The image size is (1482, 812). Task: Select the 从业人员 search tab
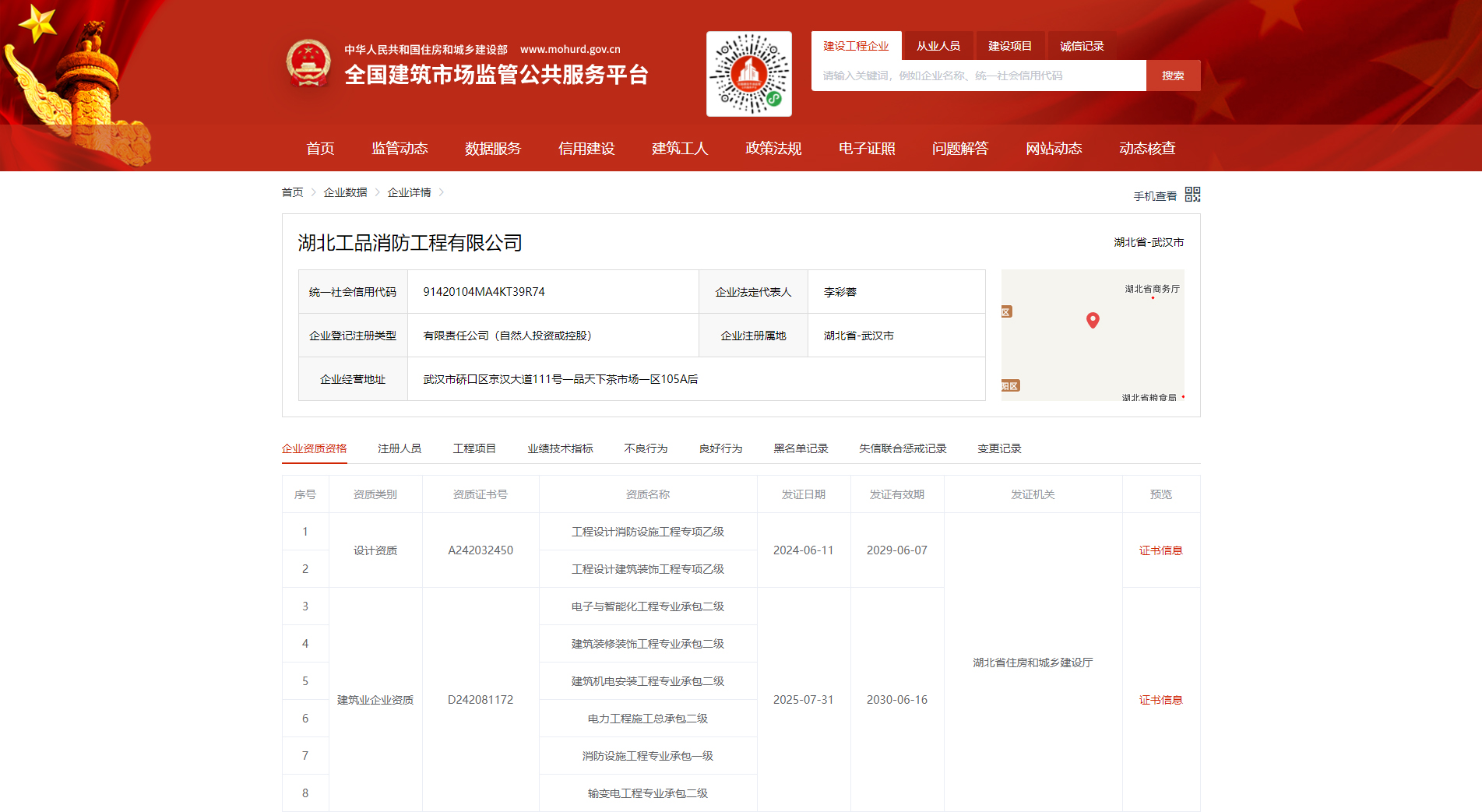tap(938, 46)
